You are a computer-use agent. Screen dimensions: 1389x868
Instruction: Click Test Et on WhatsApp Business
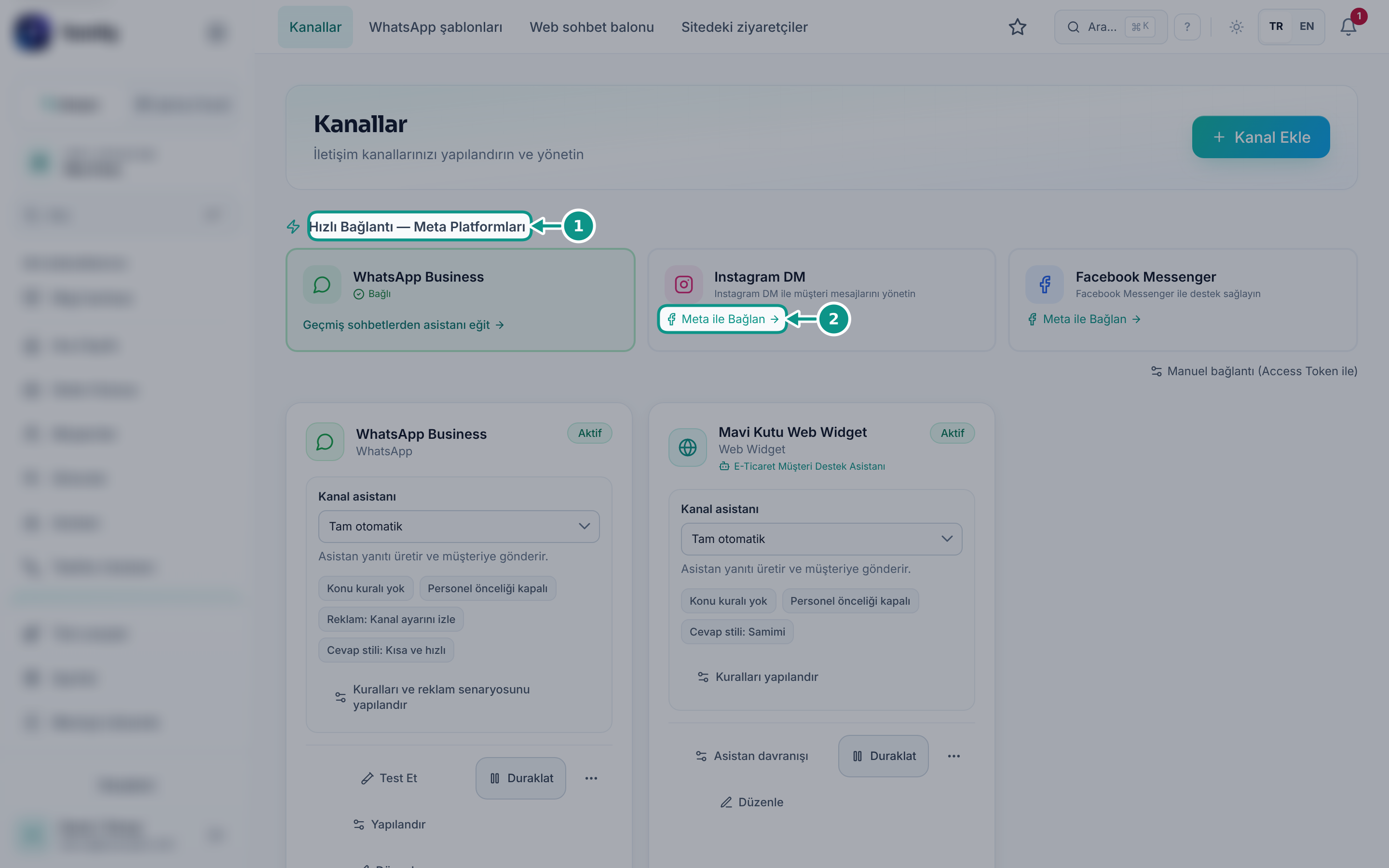pos(389,778)
